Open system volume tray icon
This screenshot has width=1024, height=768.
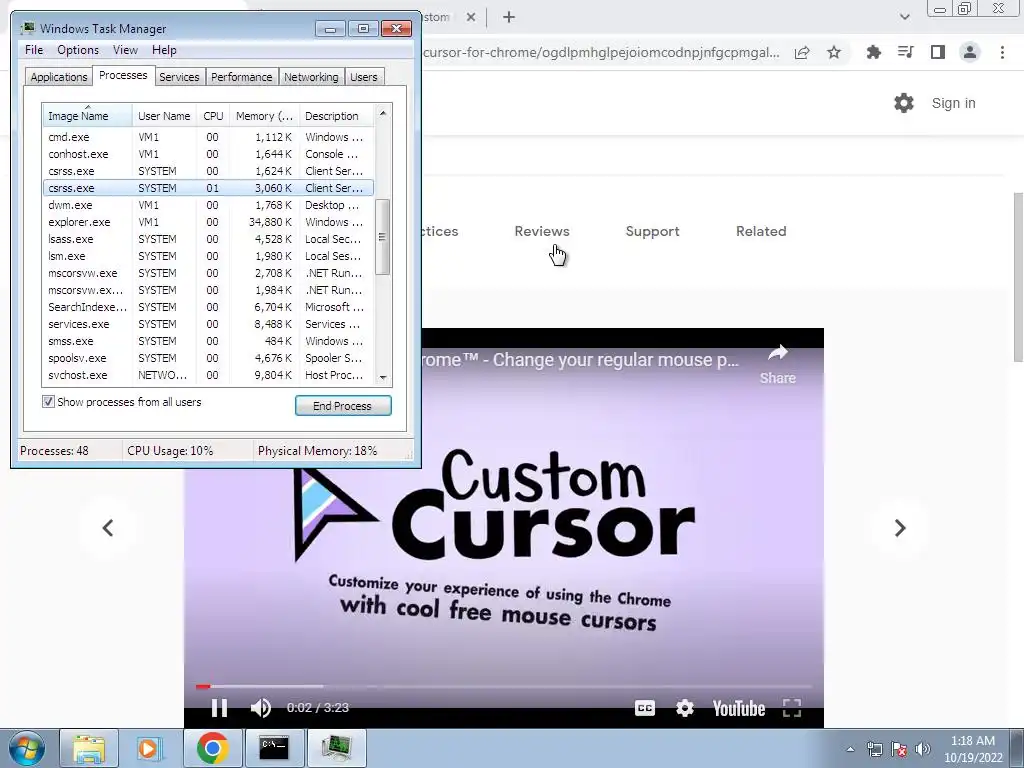click(922, 749)
